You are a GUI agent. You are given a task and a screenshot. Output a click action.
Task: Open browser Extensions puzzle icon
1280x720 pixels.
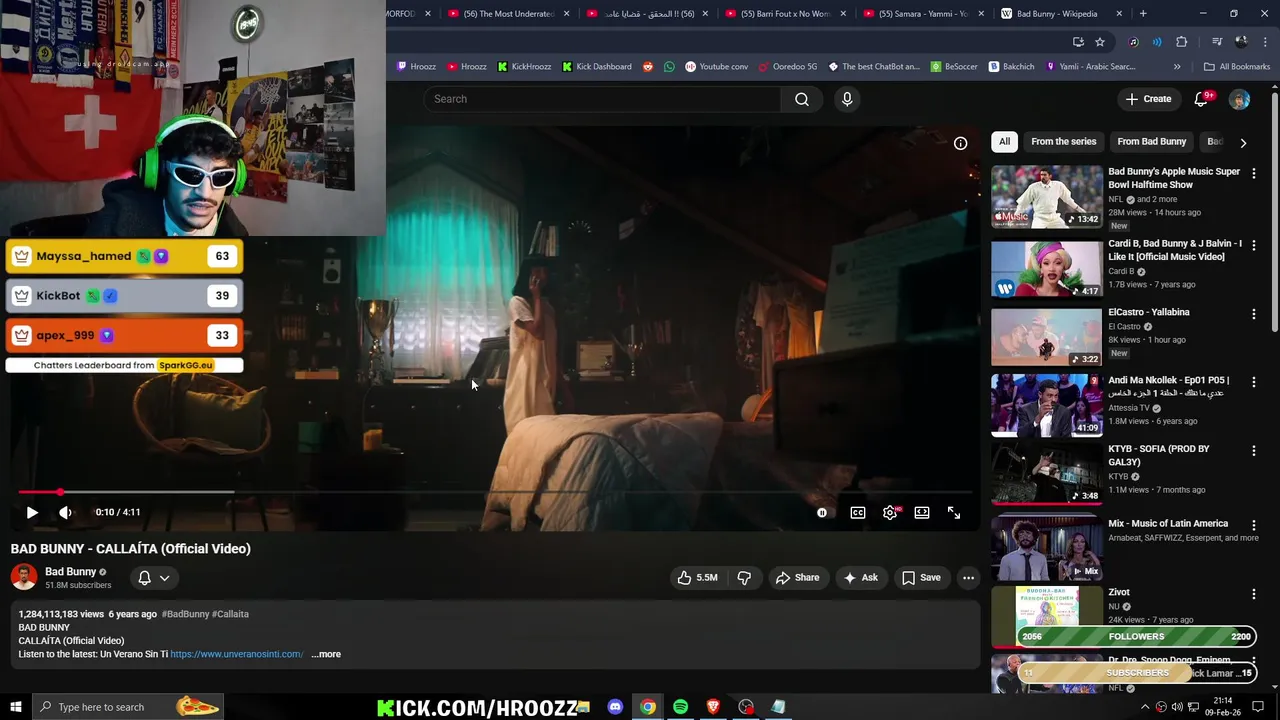pyautogui.click(x=1182, y=42)
